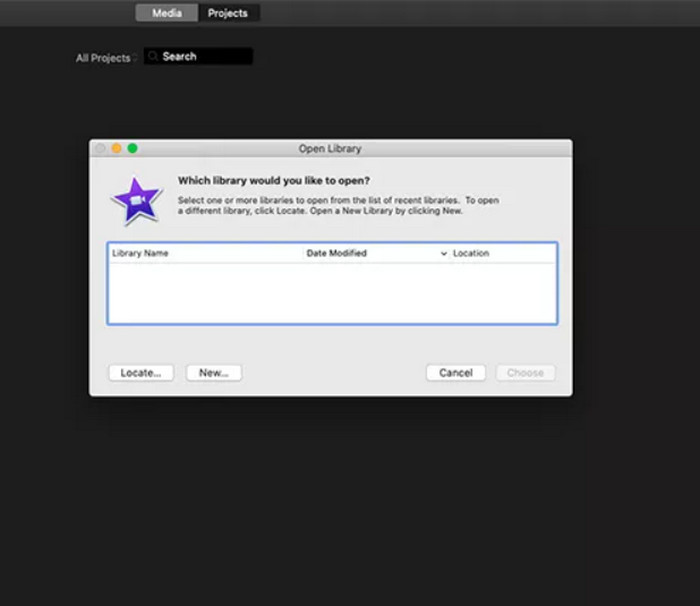Click "Which library would you like to open?"
The height and width of the screenshot is (606, 700).
click(x=274, y=181)
